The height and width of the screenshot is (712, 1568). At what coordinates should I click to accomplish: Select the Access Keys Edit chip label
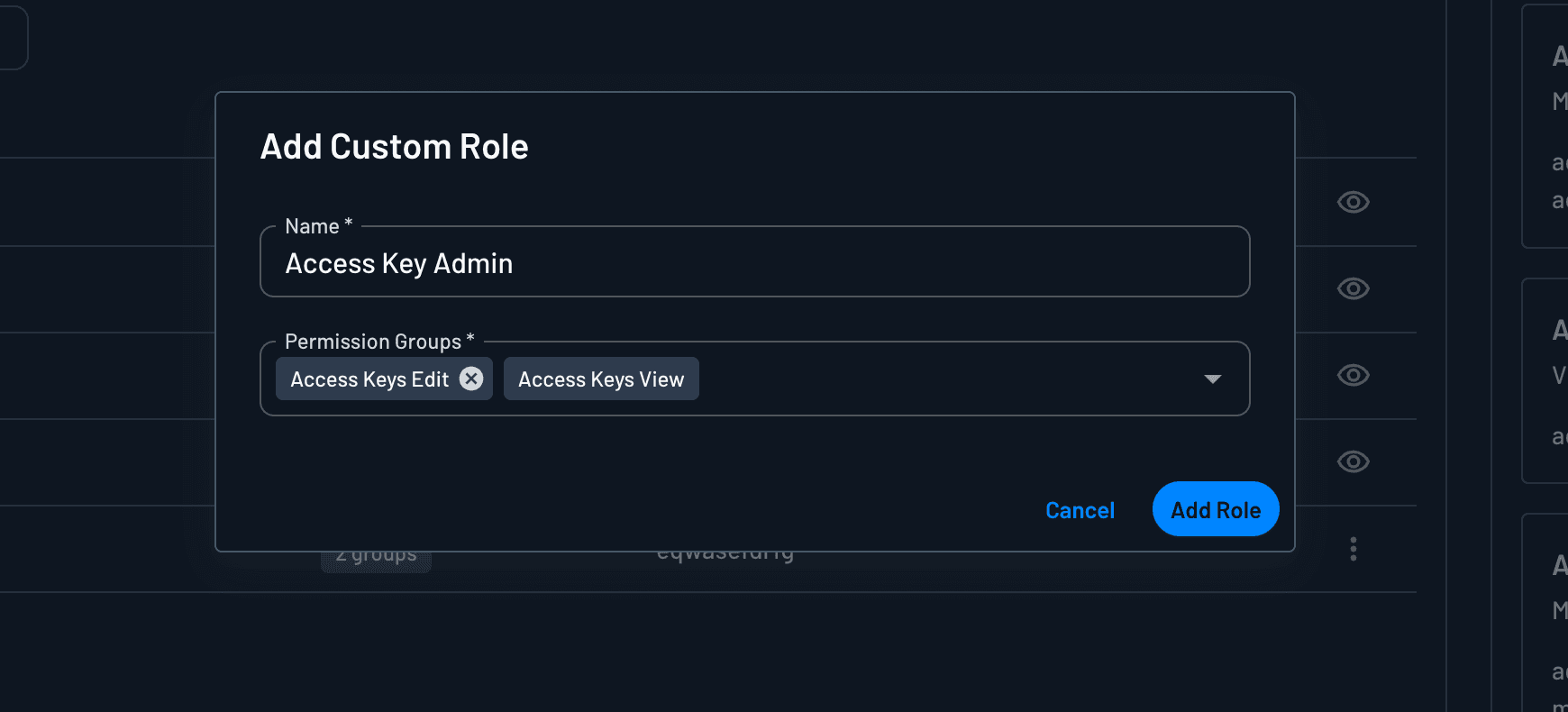pyautogui.click(x=369, y=379)
